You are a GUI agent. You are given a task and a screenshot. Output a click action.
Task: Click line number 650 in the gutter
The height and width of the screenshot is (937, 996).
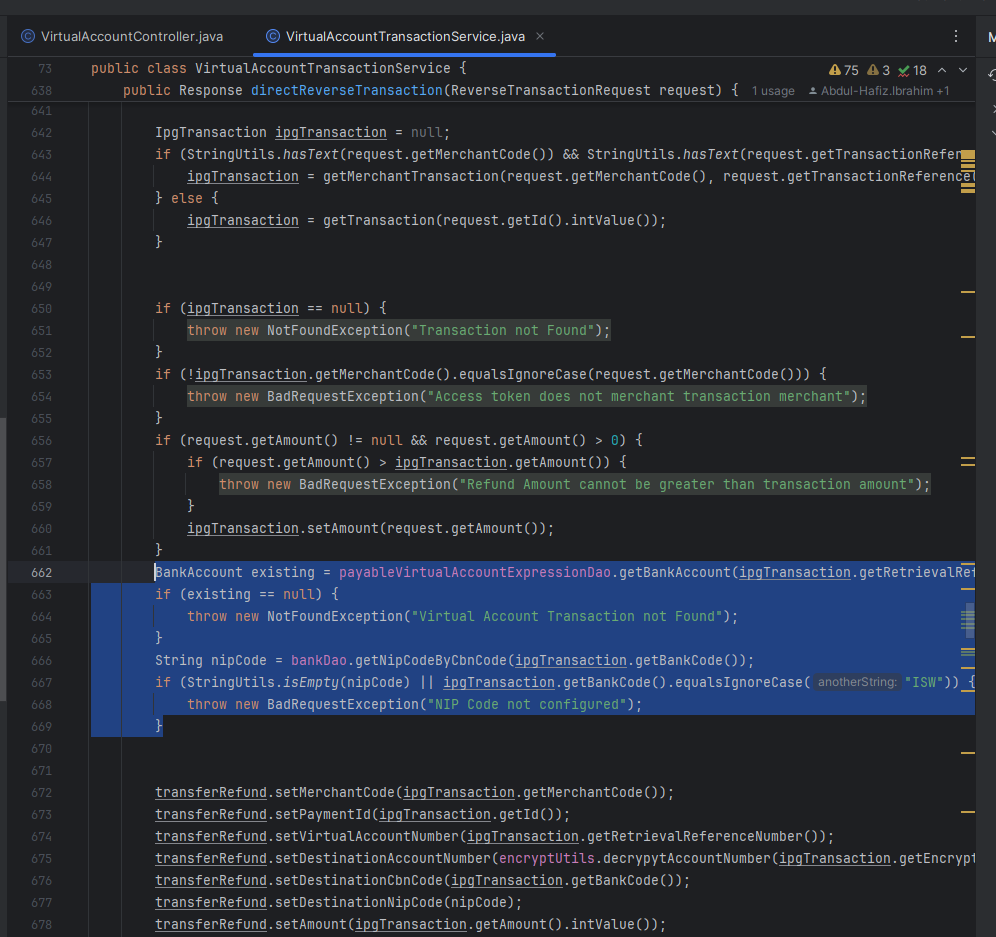click(x=41, y=309)
